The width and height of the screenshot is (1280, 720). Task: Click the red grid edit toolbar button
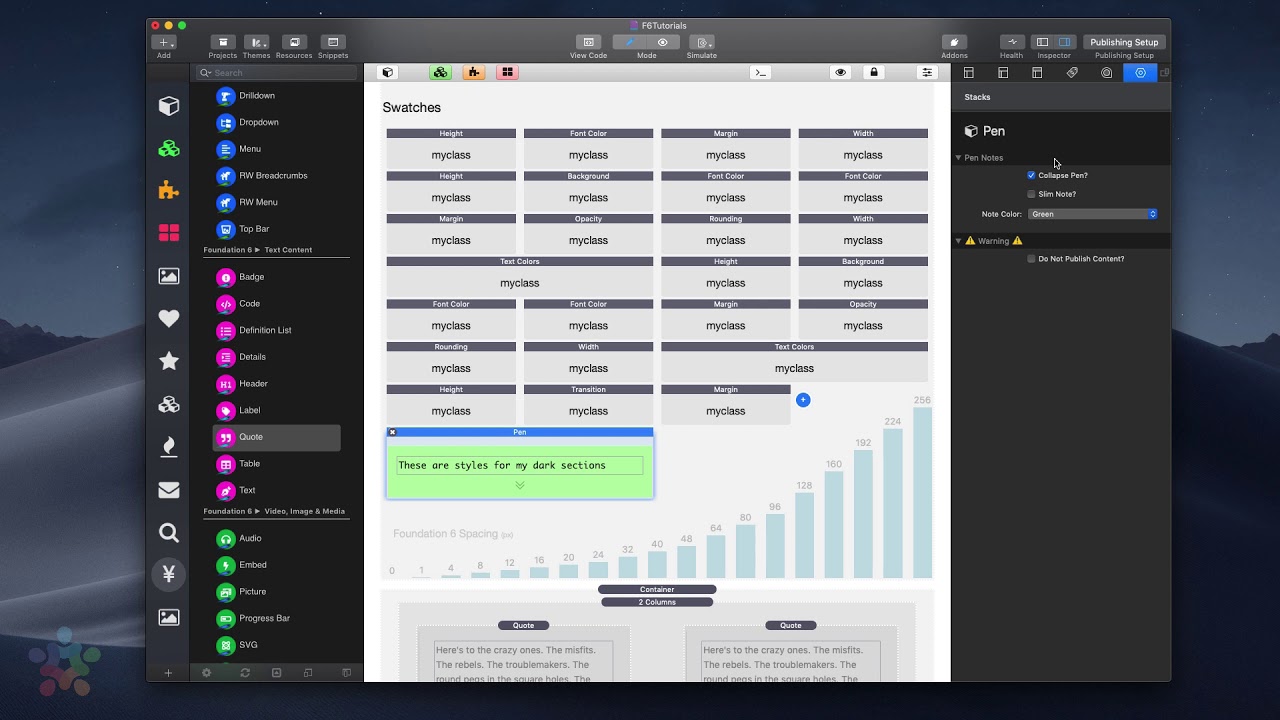click(507, 72)
